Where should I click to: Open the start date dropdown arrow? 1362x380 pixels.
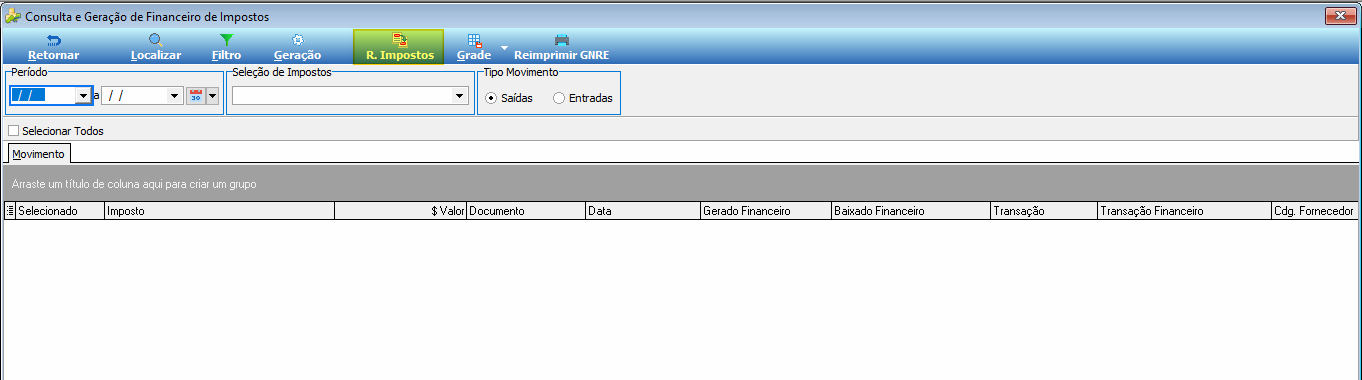pos(83,96)
